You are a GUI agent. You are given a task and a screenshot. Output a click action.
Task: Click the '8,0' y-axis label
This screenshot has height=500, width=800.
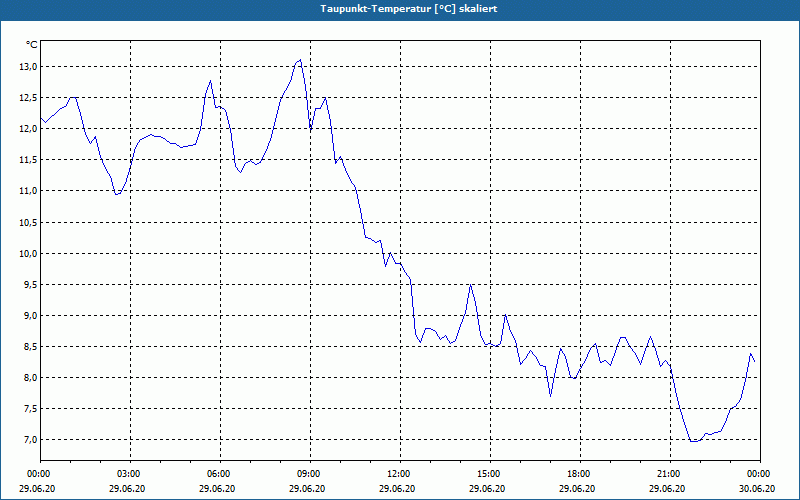click(30, 378)
